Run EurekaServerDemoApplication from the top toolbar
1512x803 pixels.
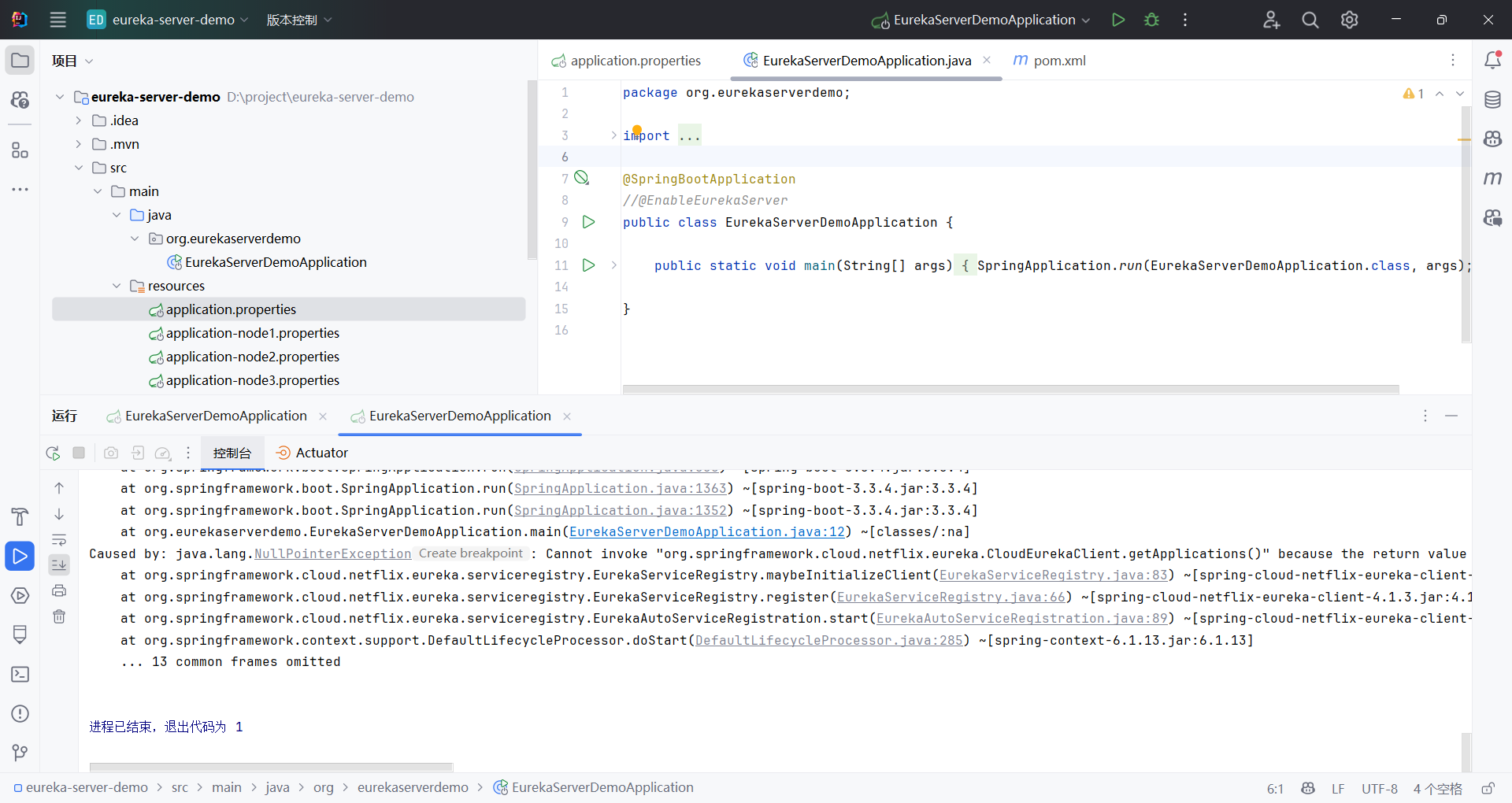(x=1117, y=20)
